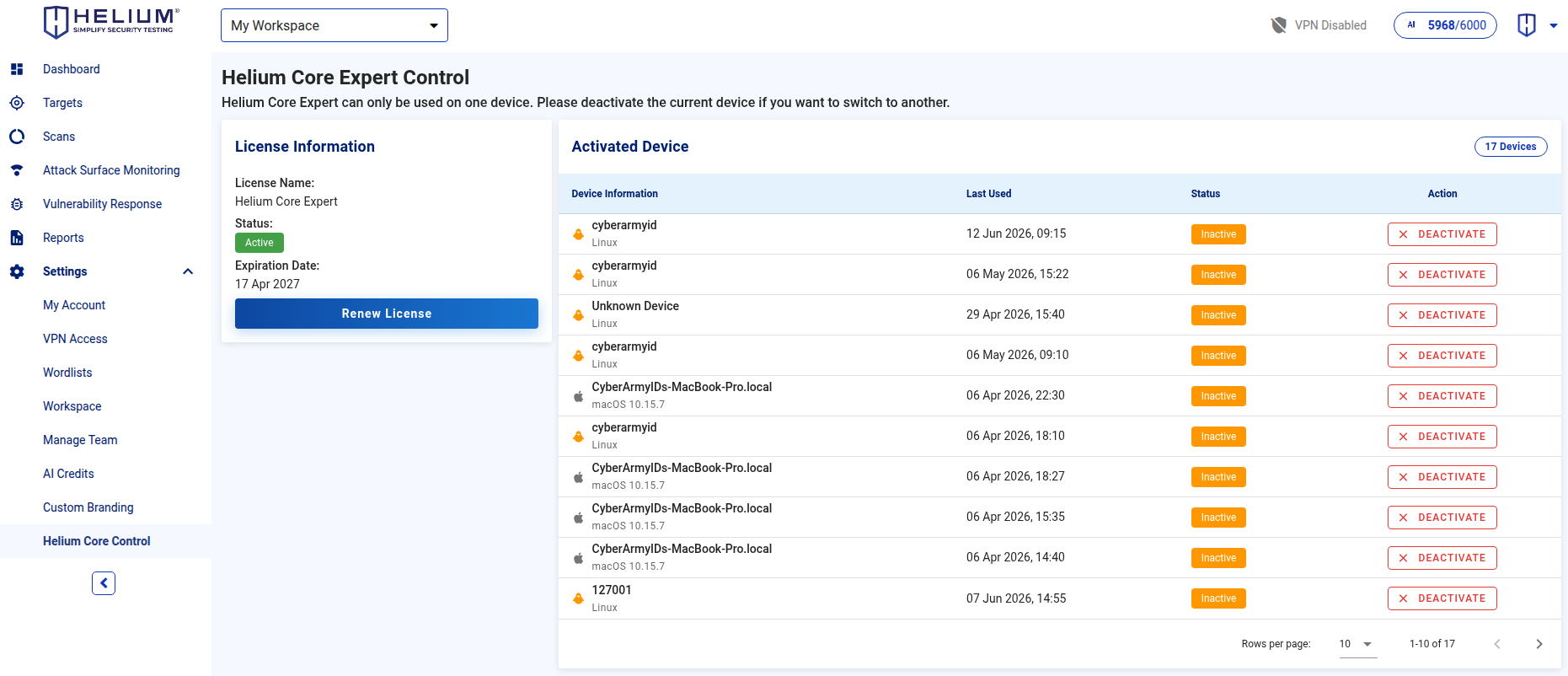
Task: Click the Renew License button
Action: point(387,314)
